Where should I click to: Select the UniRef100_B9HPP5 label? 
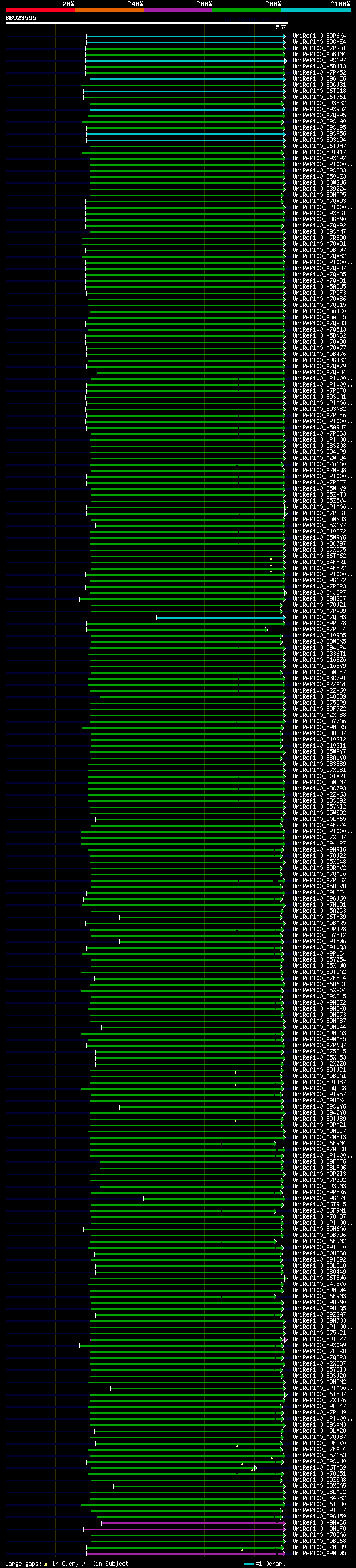319,195
